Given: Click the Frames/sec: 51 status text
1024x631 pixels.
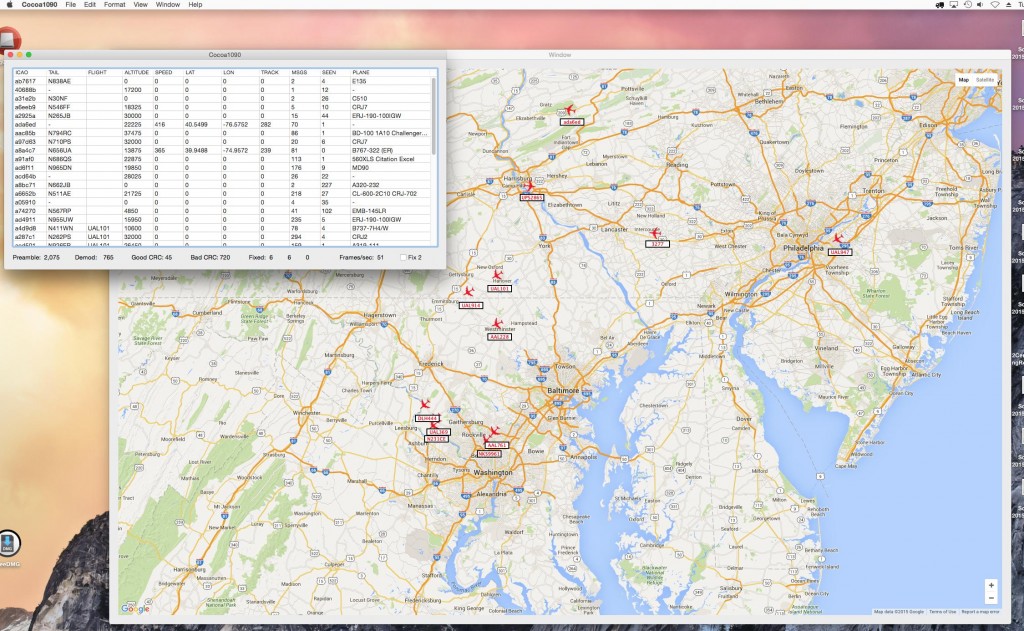Looking at the screenshot, I should (x=362, y=257).
